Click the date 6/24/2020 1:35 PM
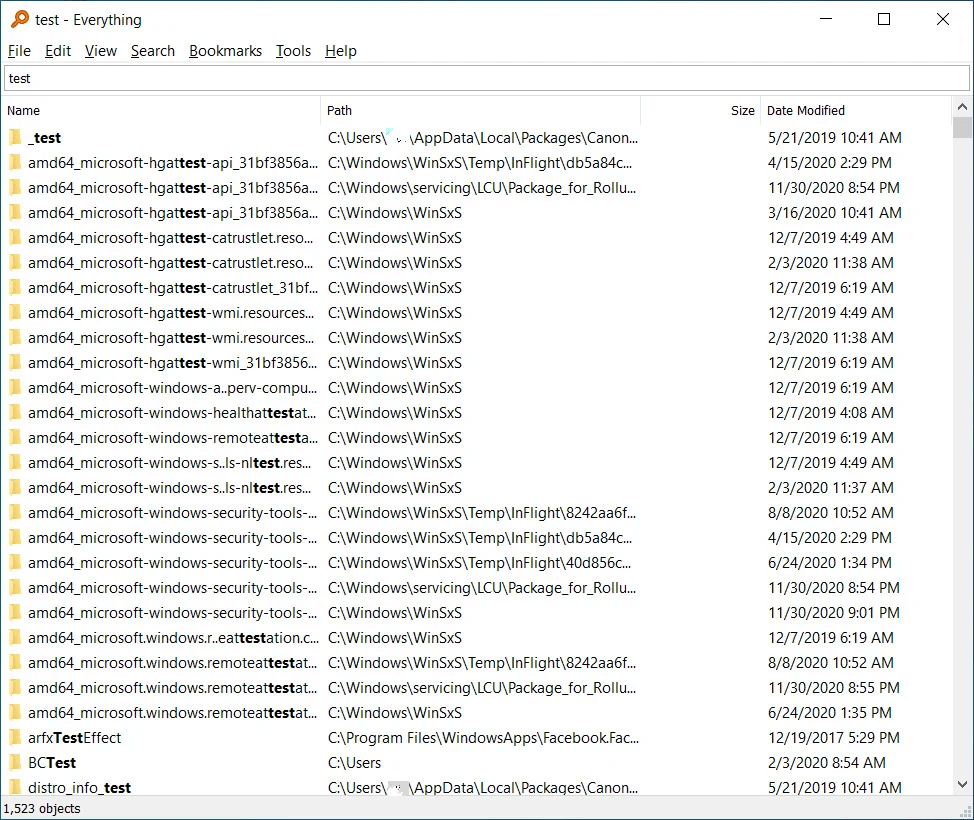 point(829,713)
